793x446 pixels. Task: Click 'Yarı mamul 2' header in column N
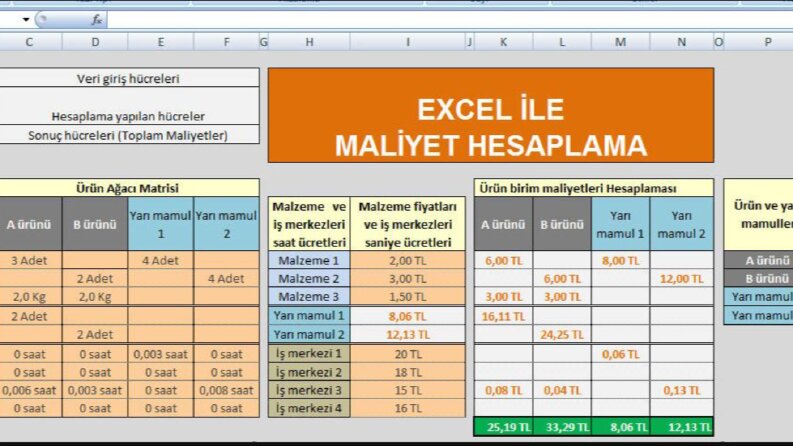pos(682,224)
